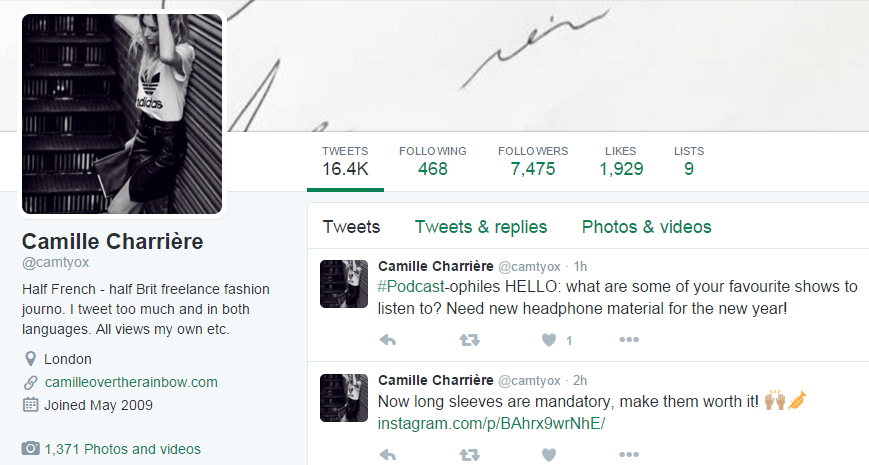Open the instagram.com link in tweet

tap(491, 424)
